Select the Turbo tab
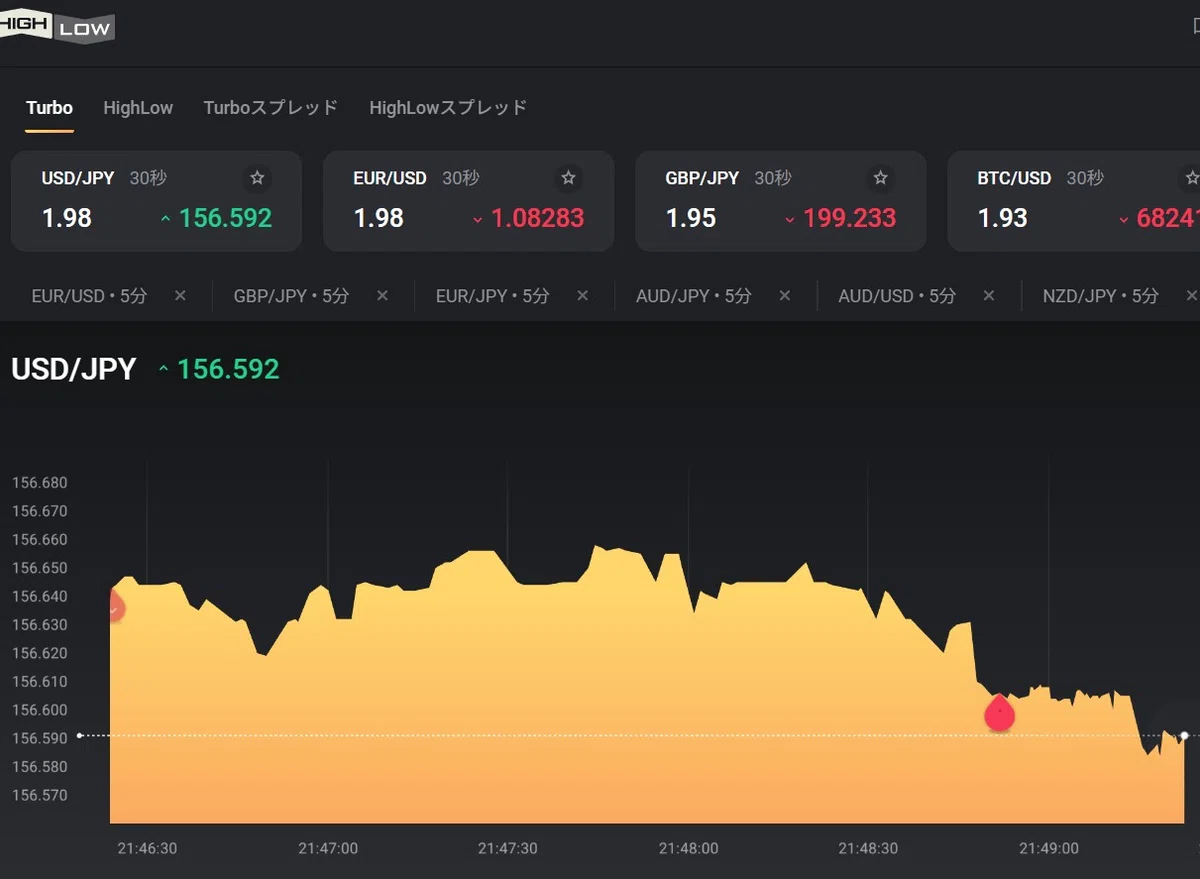This screenshot has width=1200, height=879. (x=49, y=108)
